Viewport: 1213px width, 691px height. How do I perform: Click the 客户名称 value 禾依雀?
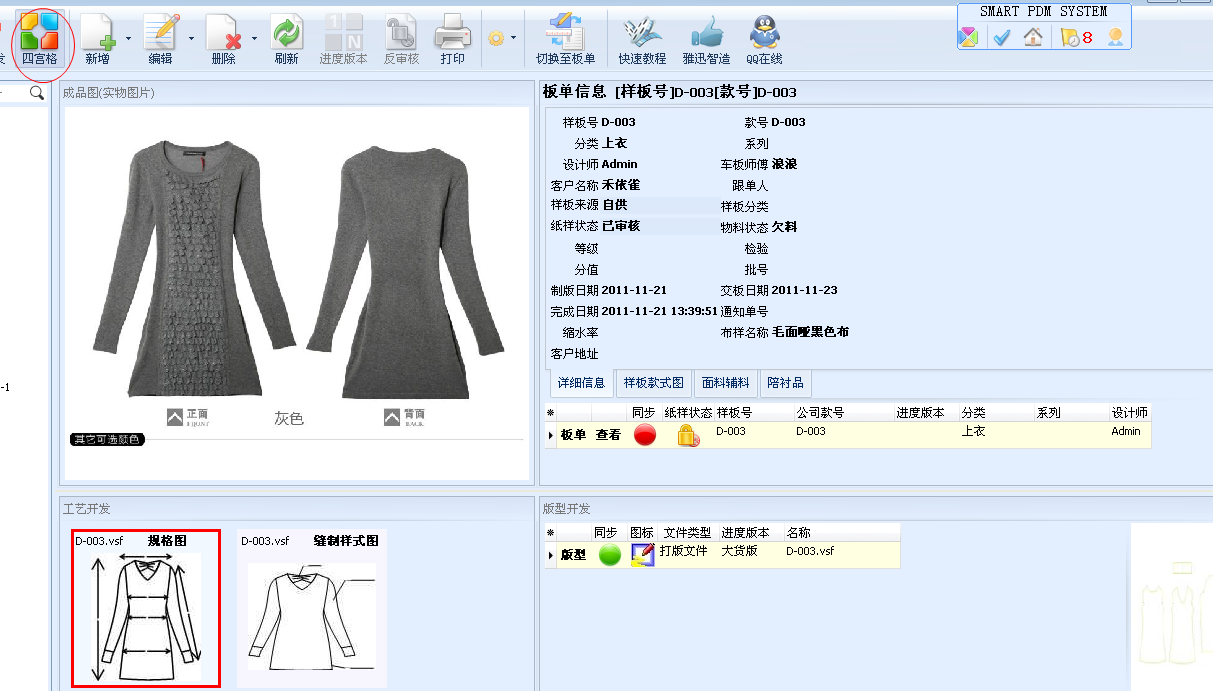click(x=621, y=185)
